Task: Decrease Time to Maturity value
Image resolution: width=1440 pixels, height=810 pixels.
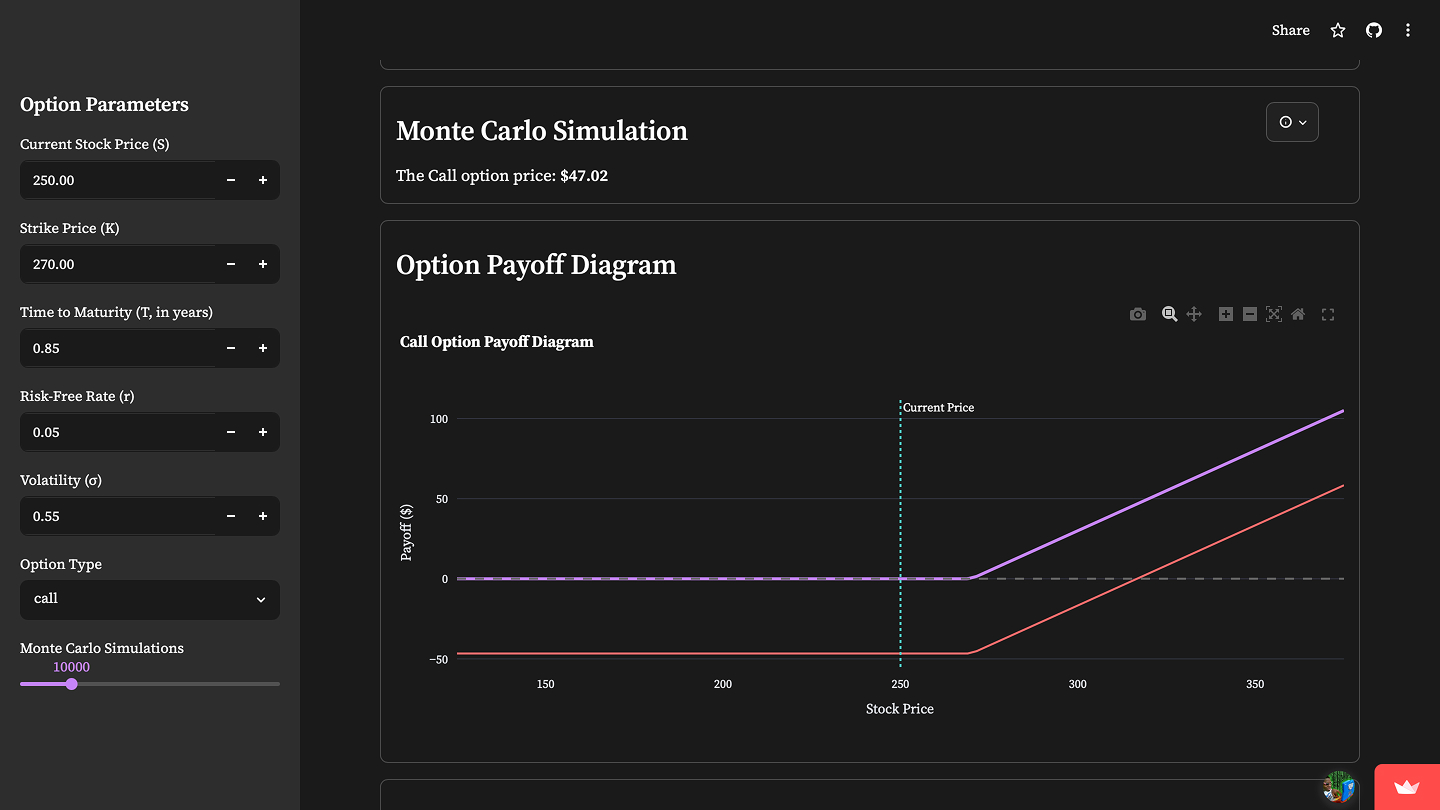Action: point(231,348)
